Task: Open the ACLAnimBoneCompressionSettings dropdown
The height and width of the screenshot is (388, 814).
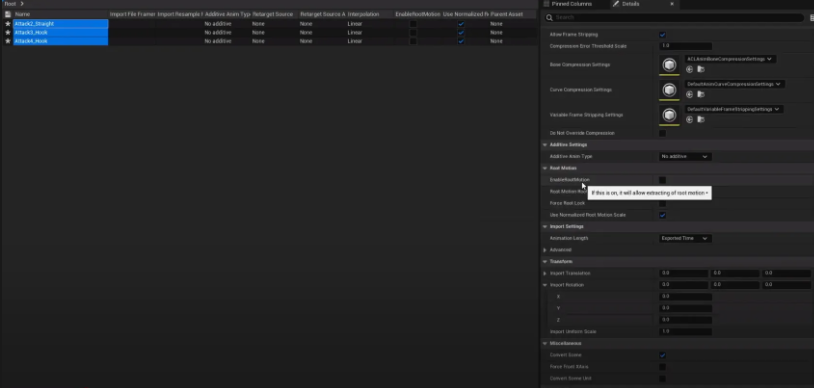Action: point(729,59)
